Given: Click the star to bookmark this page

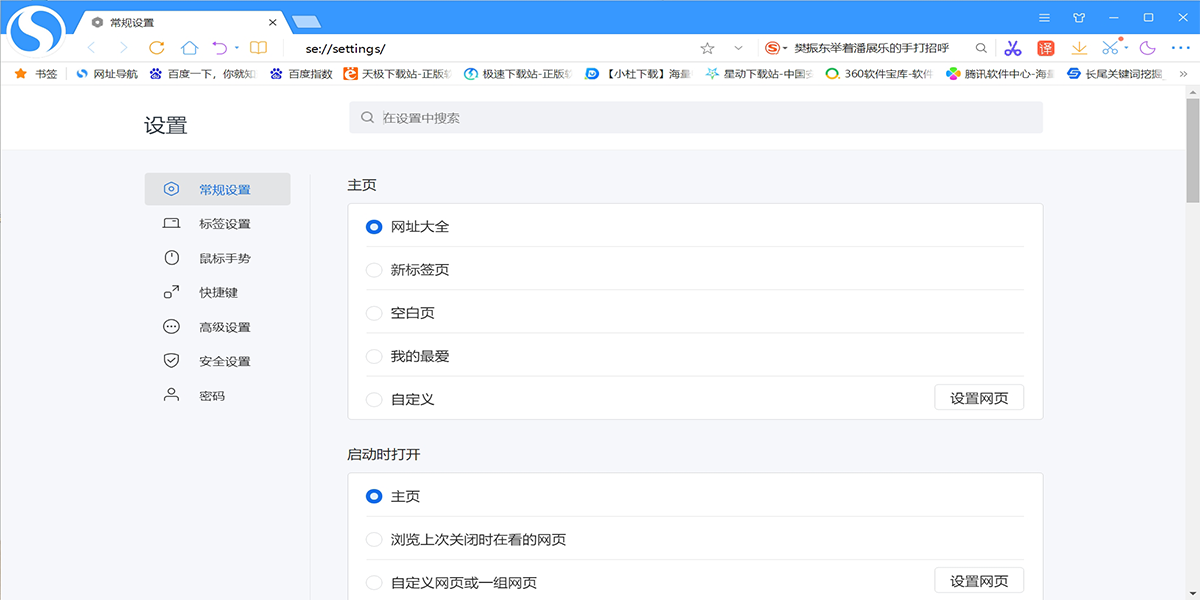Looking at the screenshot, I should (707, 48).
